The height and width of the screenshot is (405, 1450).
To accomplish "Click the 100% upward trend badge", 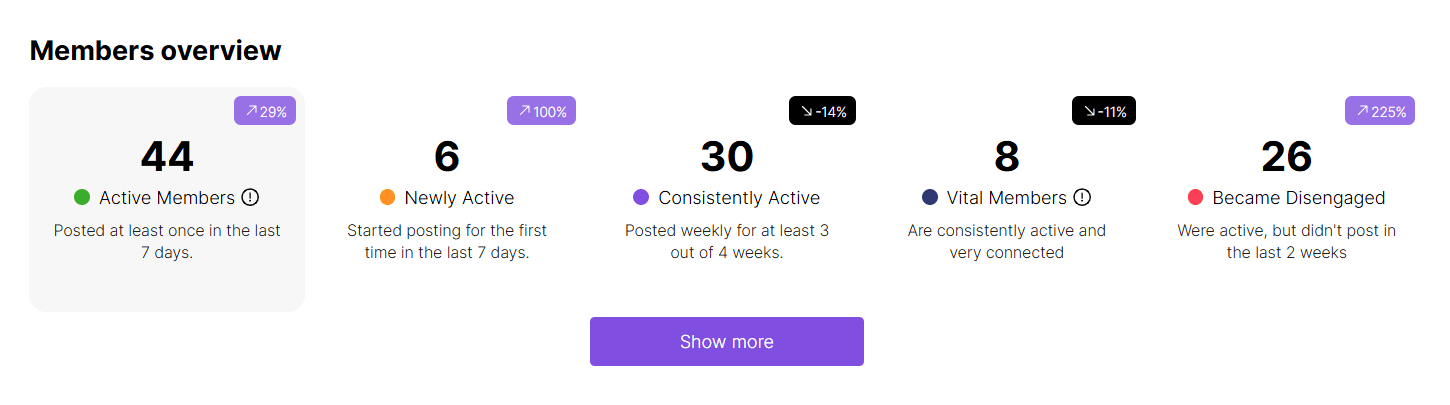I will (x=541, y=111).
